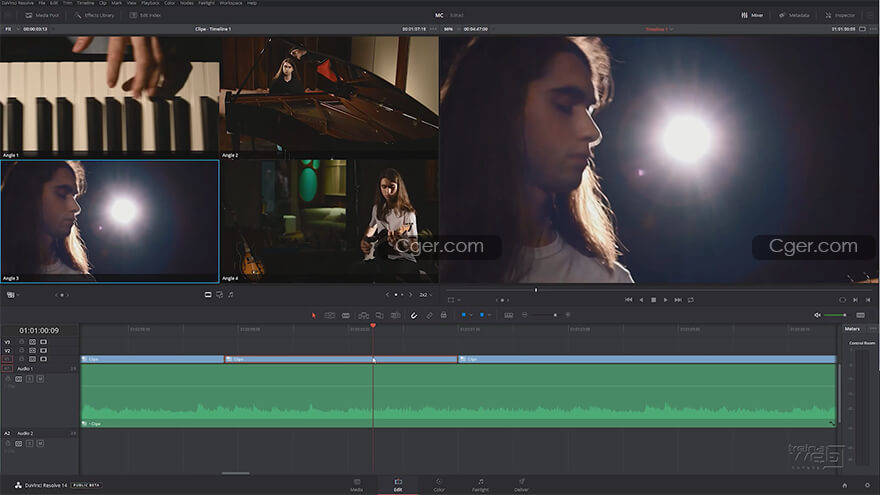Open the Playback menu
This screenshot has height=495, width=880.
[x=150, y=3]
